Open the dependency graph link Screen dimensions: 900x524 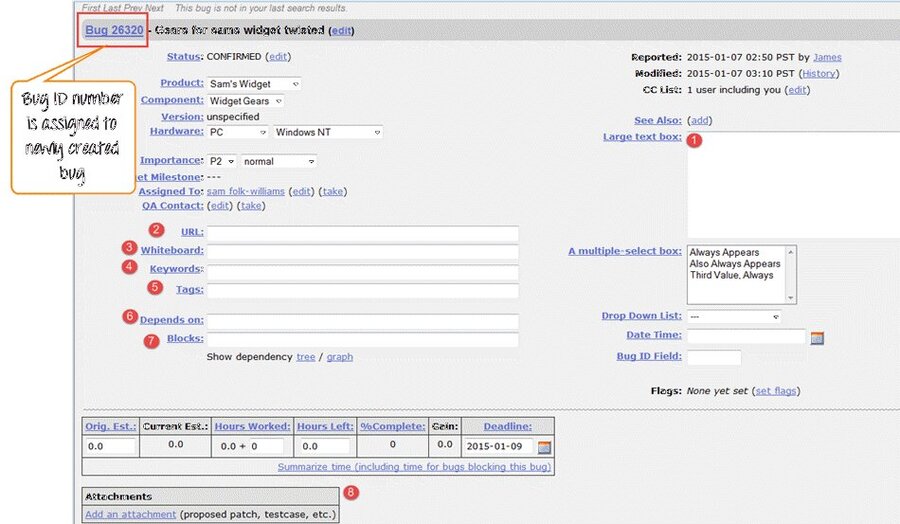(x=340, y=356)
